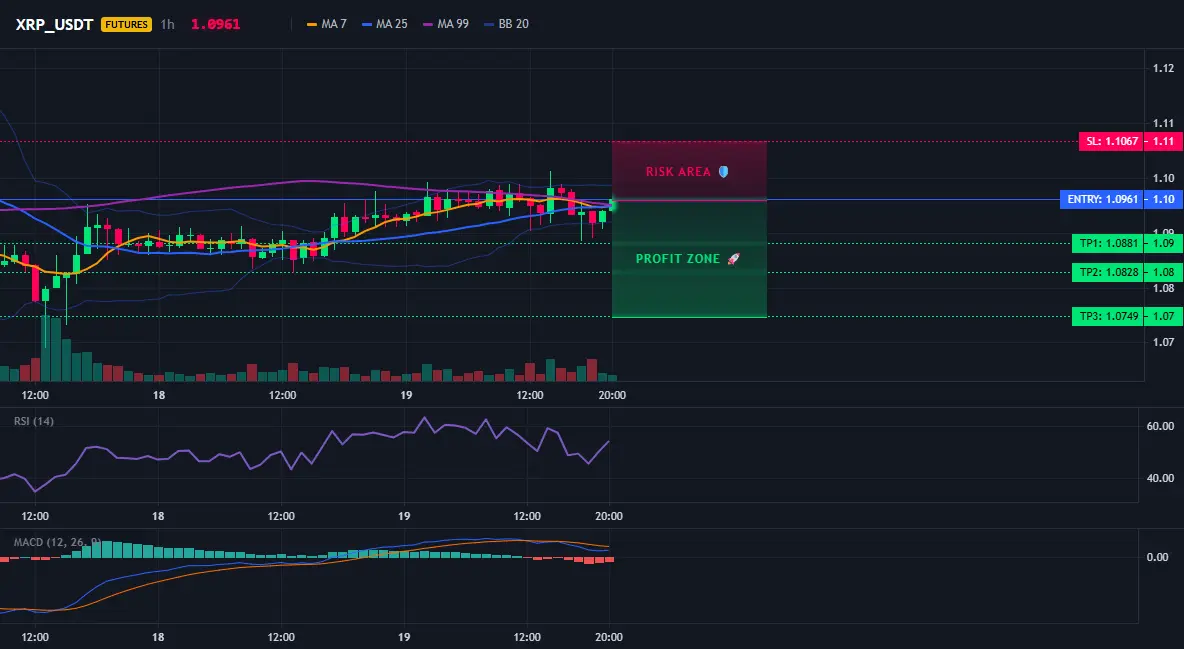Toggle the MA 7 legend item

(327, 24)
